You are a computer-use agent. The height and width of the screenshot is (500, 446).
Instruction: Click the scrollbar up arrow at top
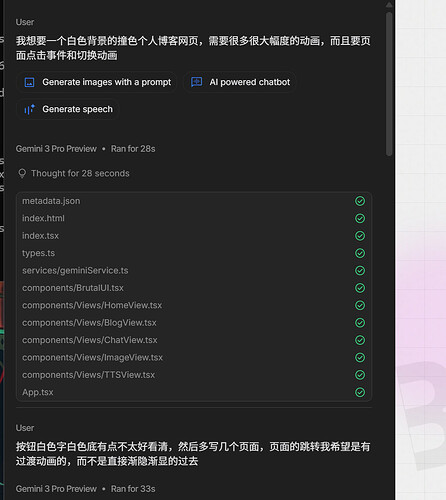[x=389, y=4]
